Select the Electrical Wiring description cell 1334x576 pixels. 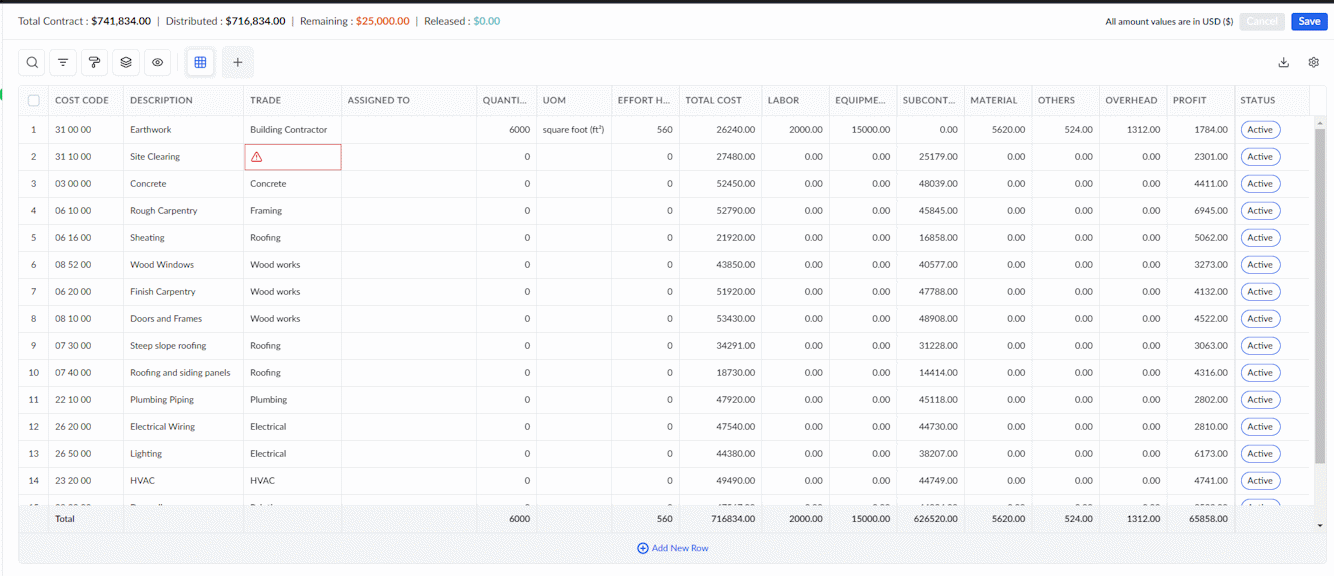tap(183, 427)
